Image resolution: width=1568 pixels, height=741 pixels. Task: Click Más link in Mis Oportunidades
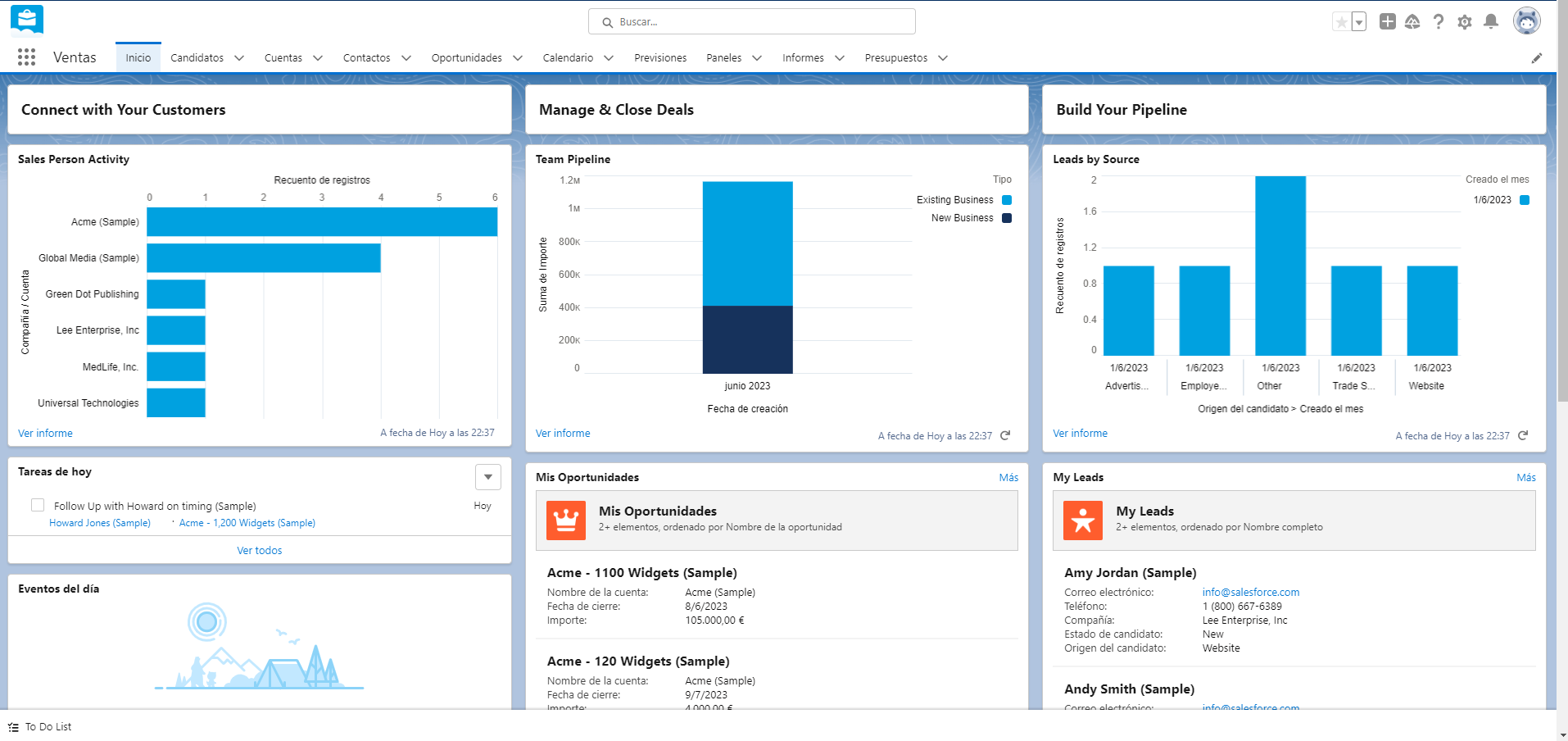coord(1008,478)
